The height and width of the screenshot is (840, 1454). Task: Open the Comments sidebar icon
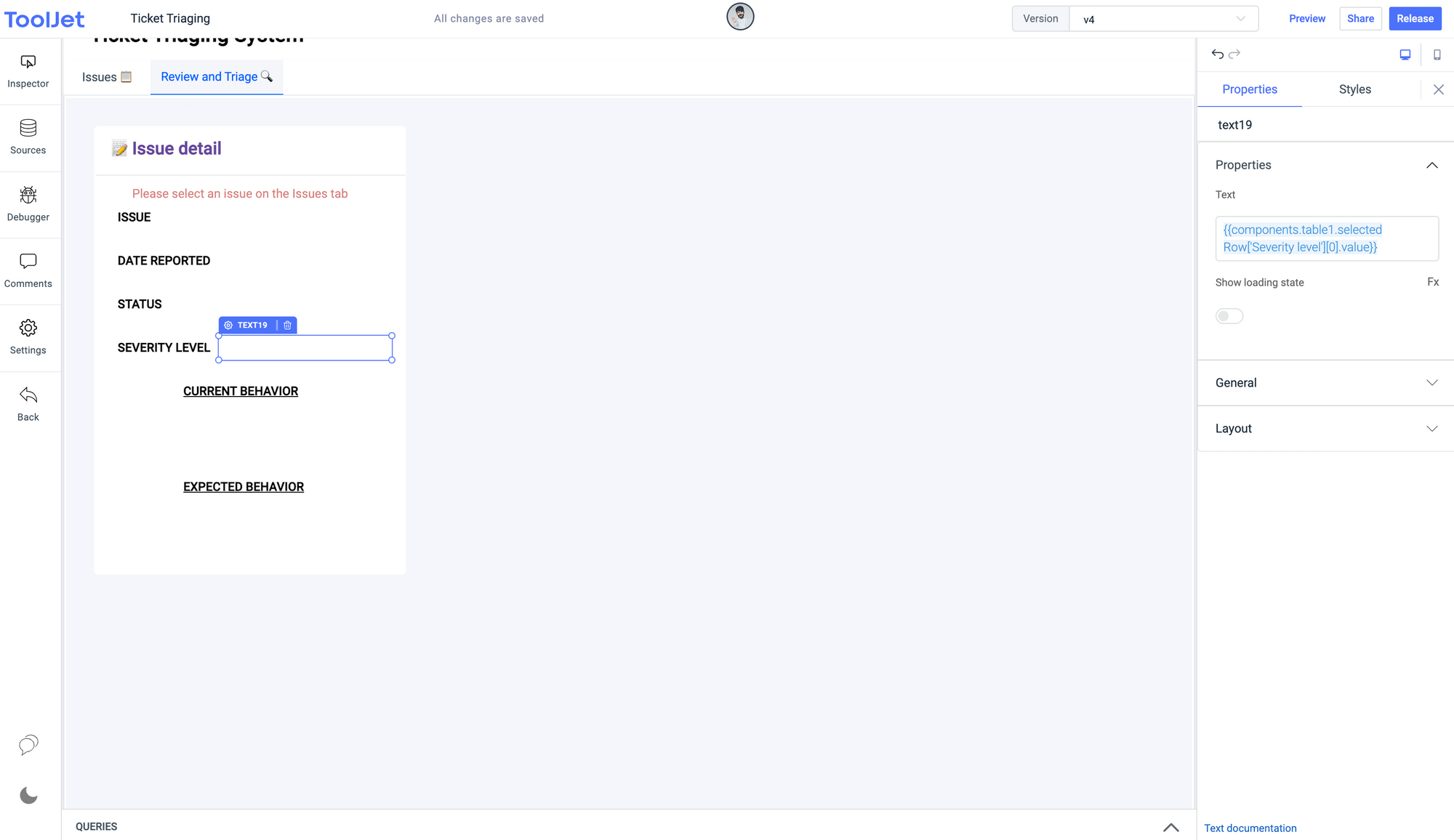tap(28, 262)
